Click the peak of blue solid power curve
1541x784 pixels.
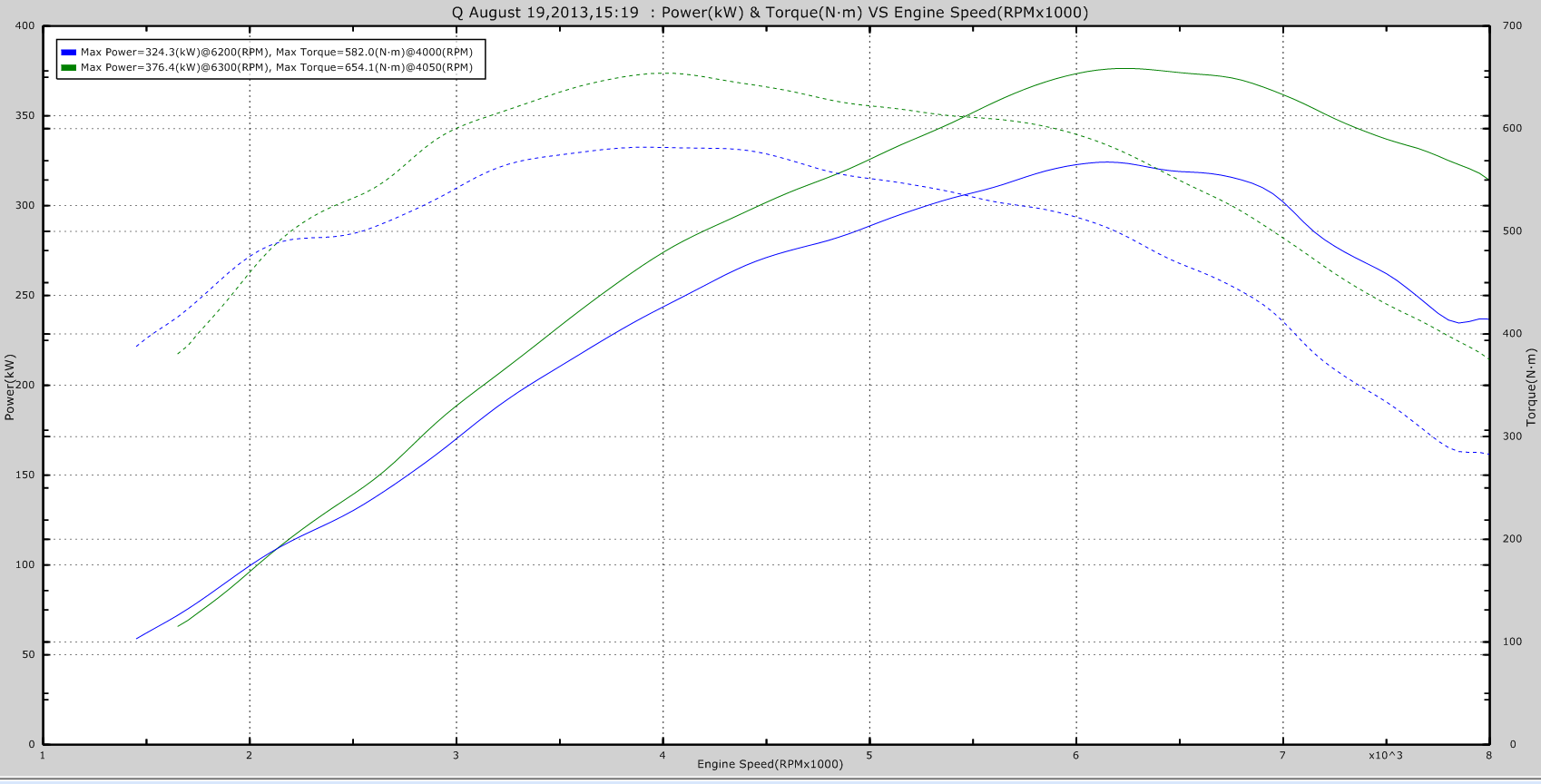1104,162
